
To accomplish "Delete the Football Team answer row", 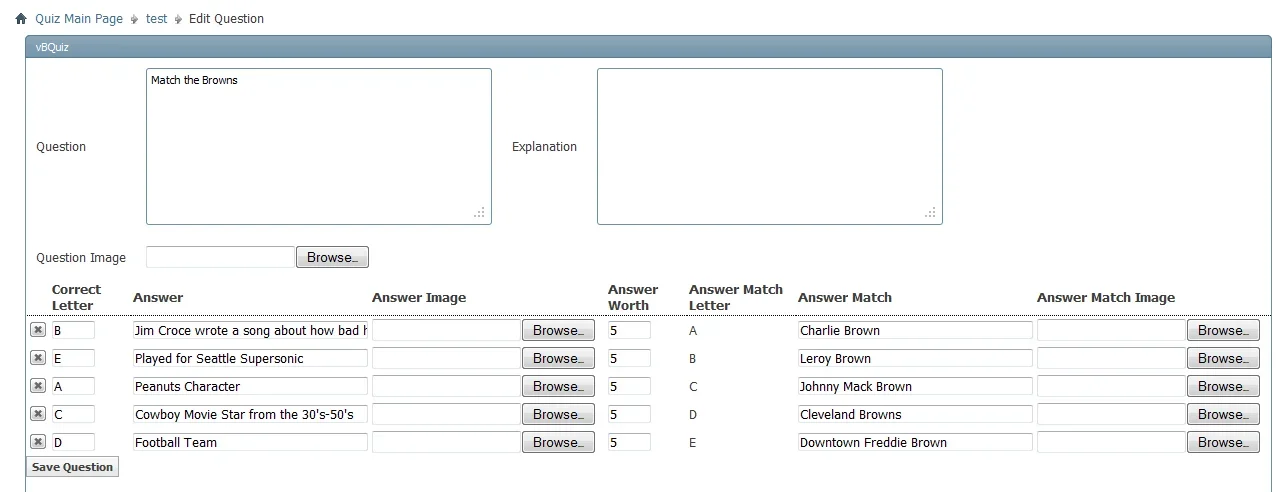I will (38, 442).
